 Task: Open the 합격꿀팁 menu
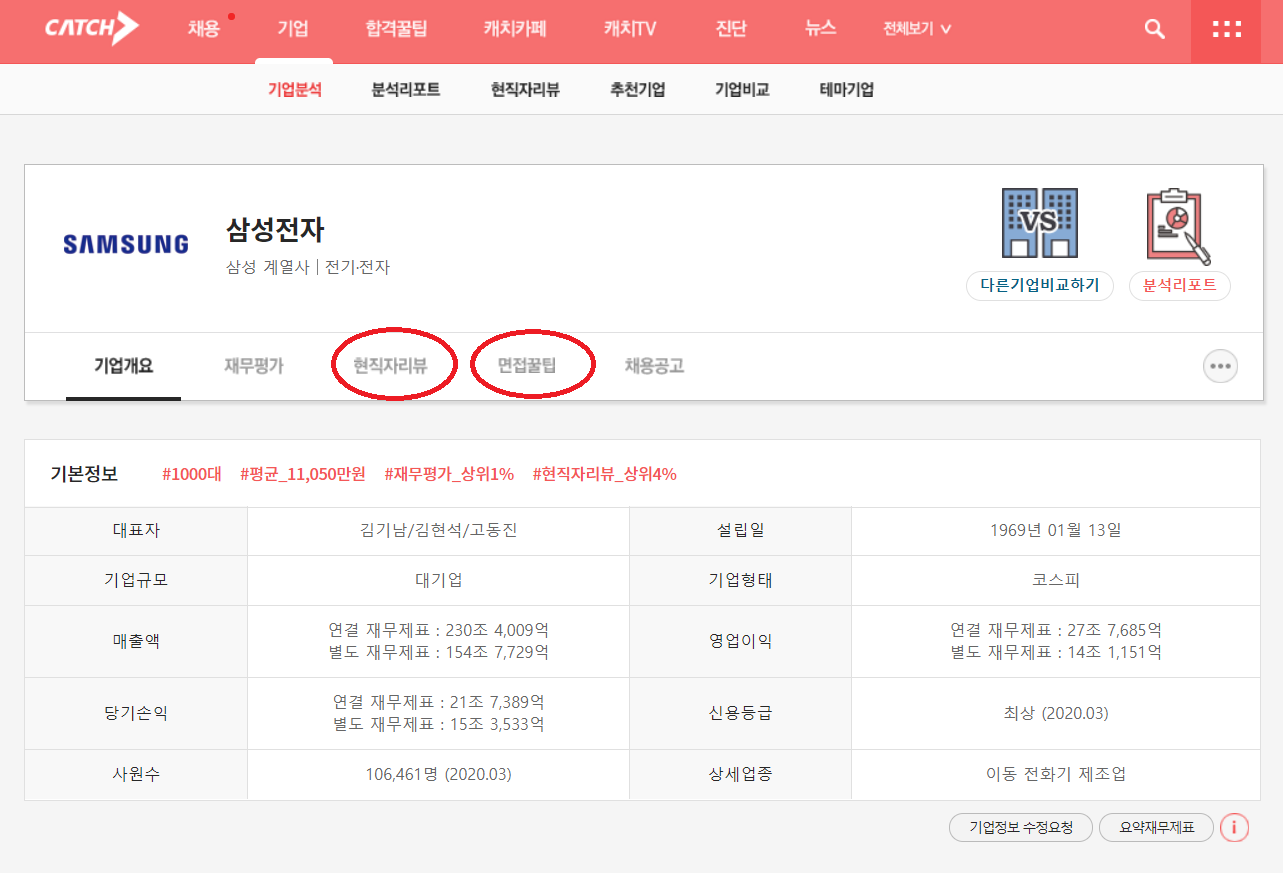[396, 29]
